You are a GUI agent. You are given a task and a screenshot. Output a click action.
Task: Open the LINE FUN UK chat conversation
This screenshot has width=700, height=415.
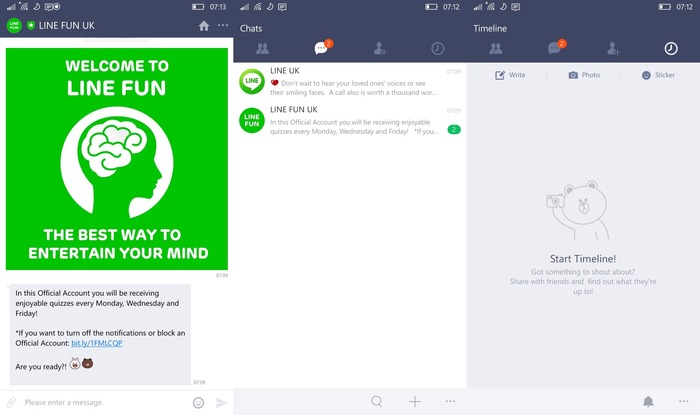click(350, 120)
